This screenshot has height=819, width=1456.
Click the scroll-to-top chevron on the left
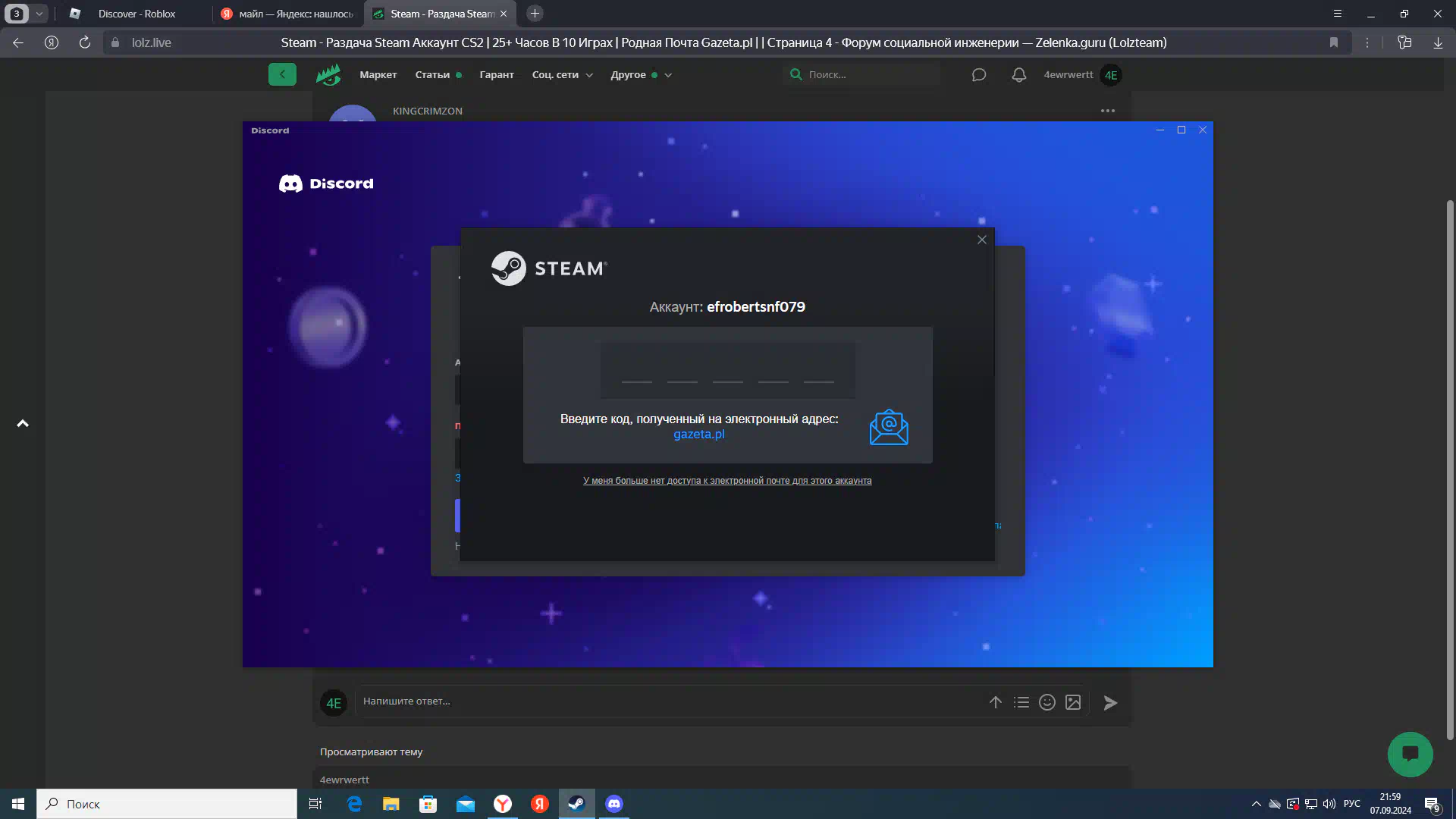23,423
